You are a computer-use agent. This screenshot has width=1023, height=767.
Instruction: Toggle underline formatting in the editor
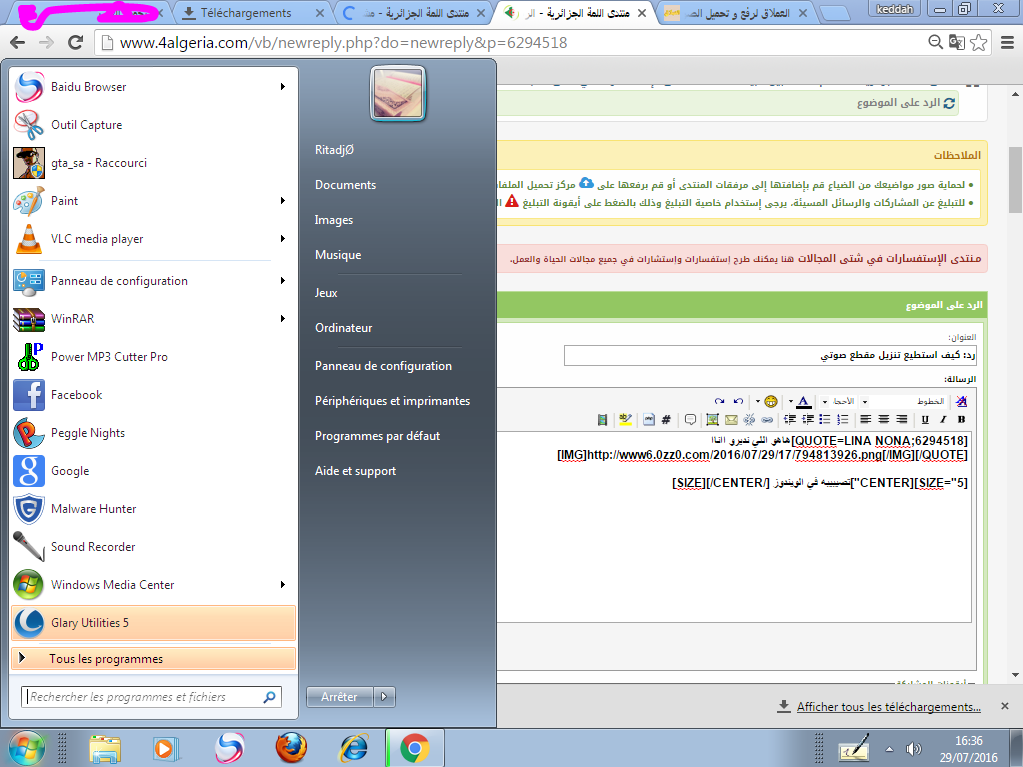925,419
